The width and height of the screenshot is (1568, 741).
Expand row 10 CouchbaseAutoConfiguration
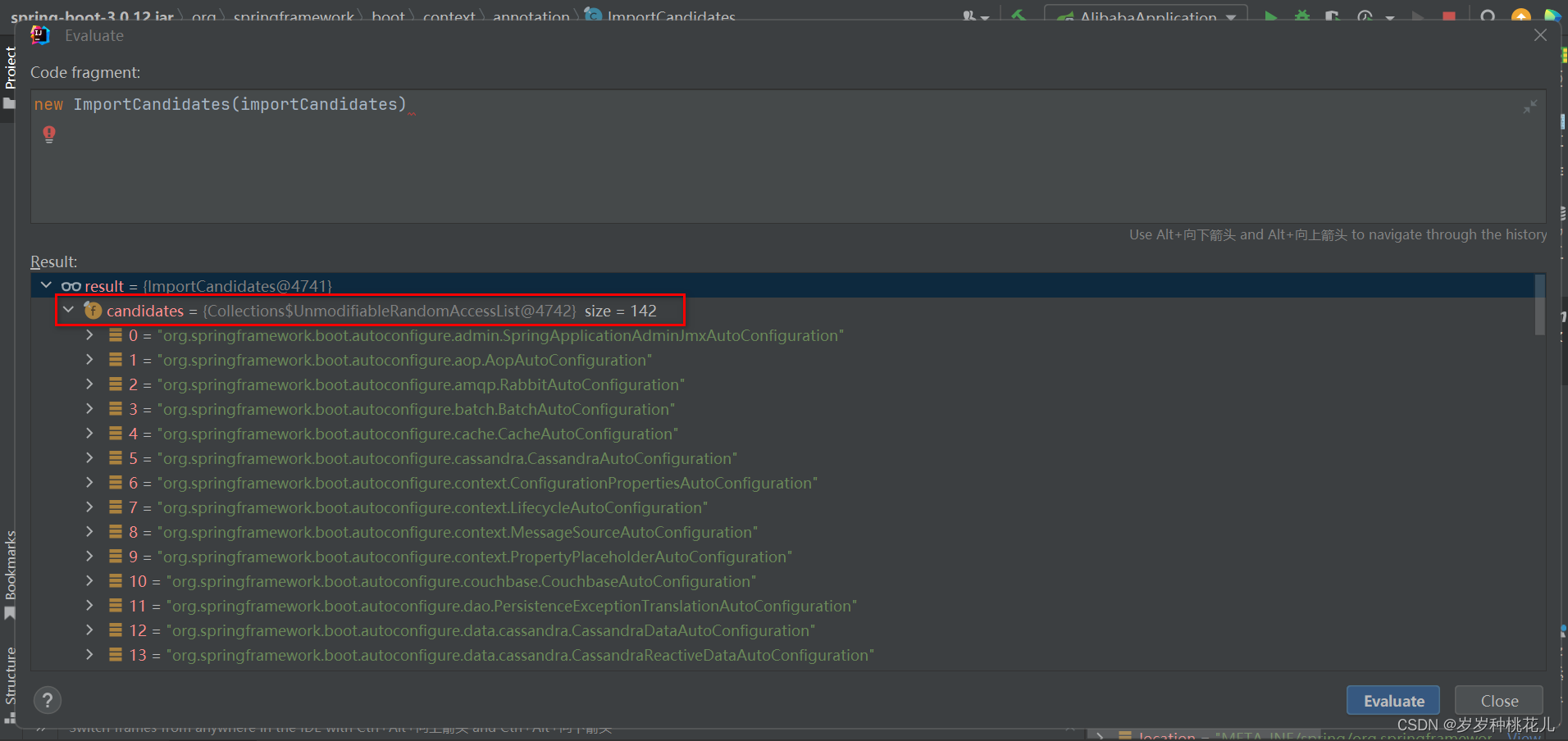click(x=89, y=581)
